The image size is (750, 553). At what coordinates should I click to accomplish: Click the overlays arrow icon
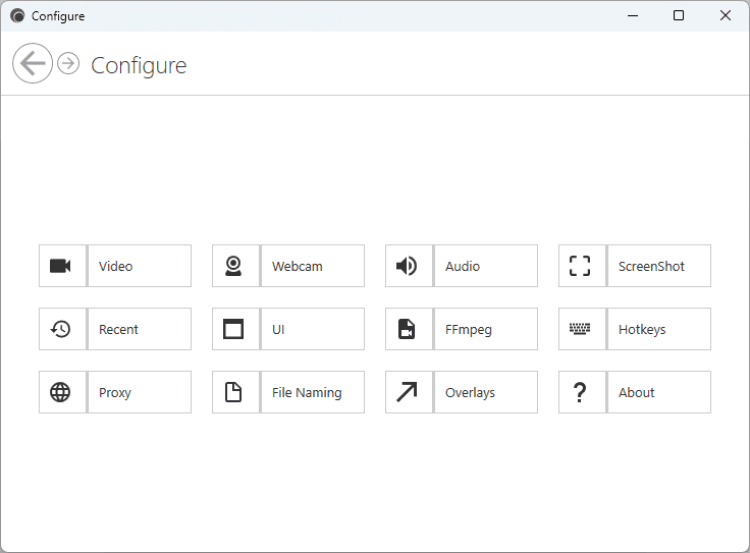pyautogui.click(x=407, y=392)
